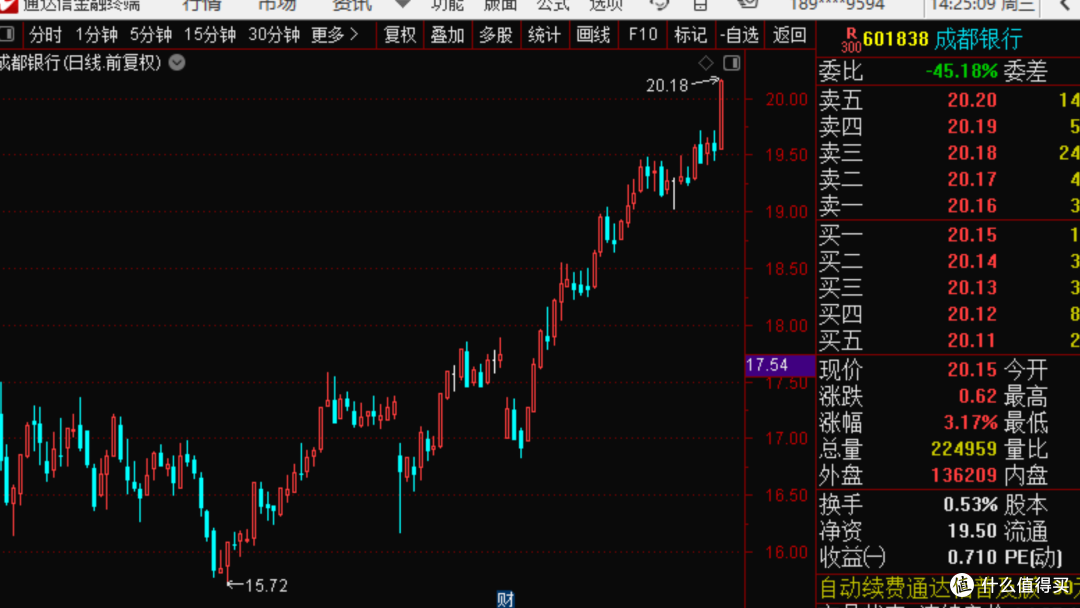Click the 返回 return button
1080x608 pixels.
click(x=789, y=34)
